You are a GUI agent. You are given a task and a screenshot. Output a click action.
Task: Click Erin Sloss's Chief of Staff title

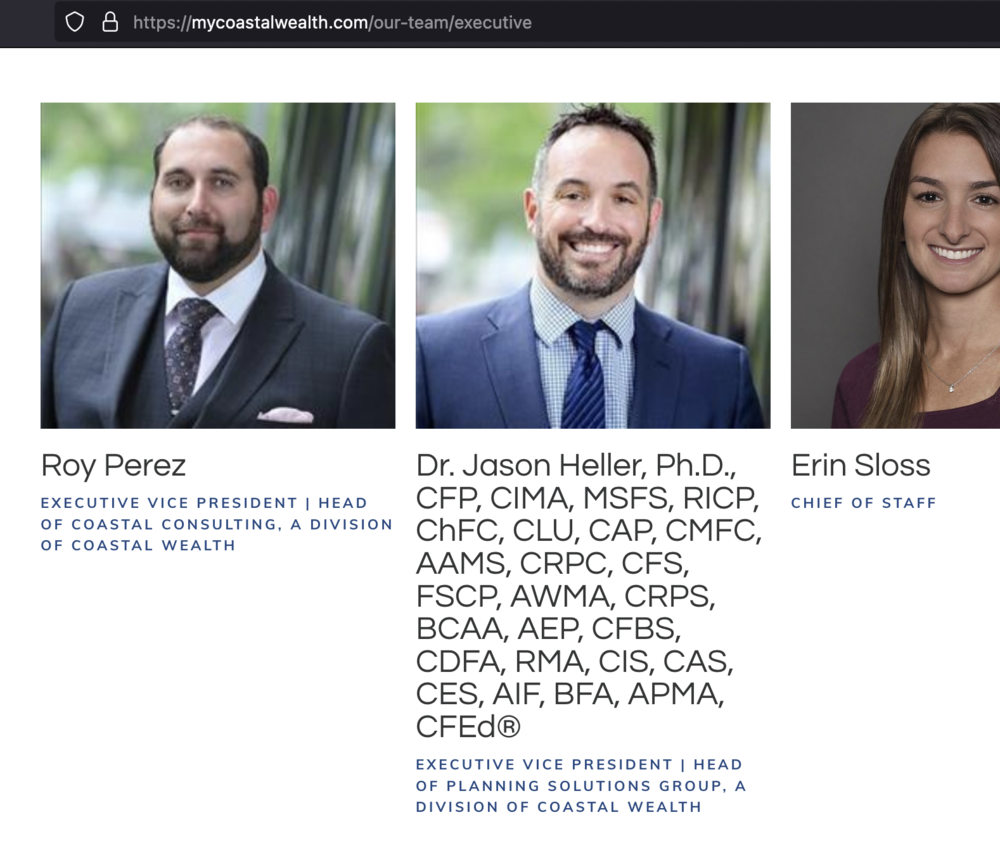pyautogui.click(x=864, y=503)
